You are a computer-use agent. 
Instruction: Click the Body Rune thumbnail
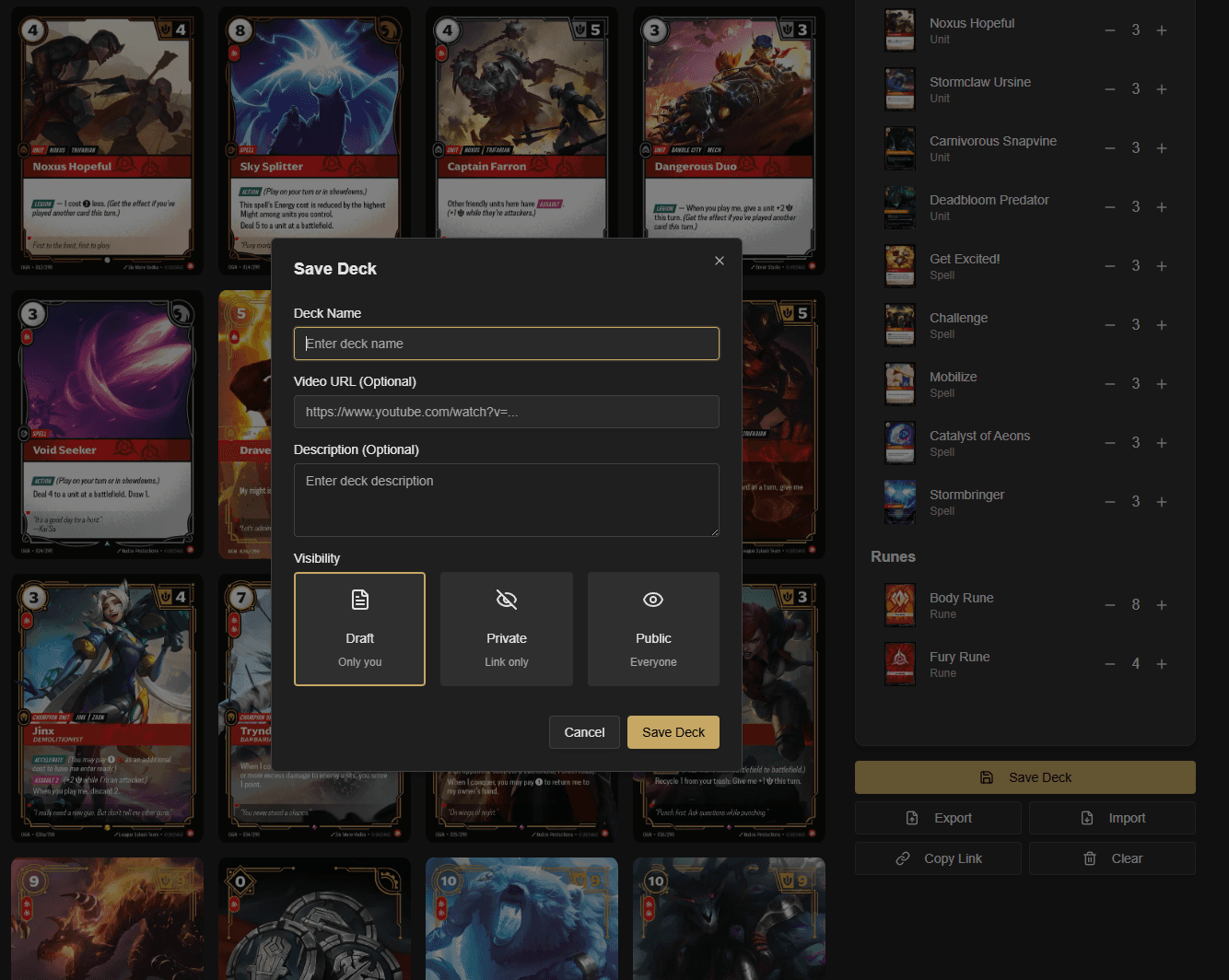click(900, 605)
